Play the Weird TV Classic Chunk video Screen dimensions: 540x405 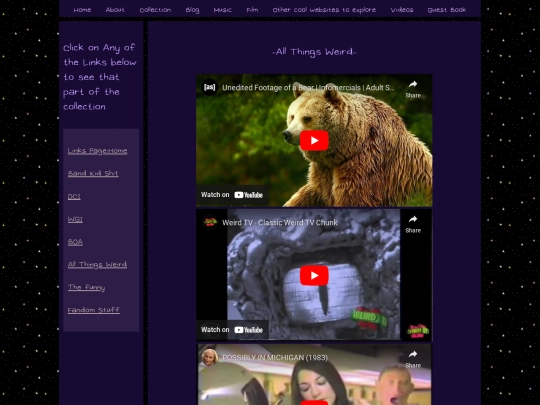314,276
